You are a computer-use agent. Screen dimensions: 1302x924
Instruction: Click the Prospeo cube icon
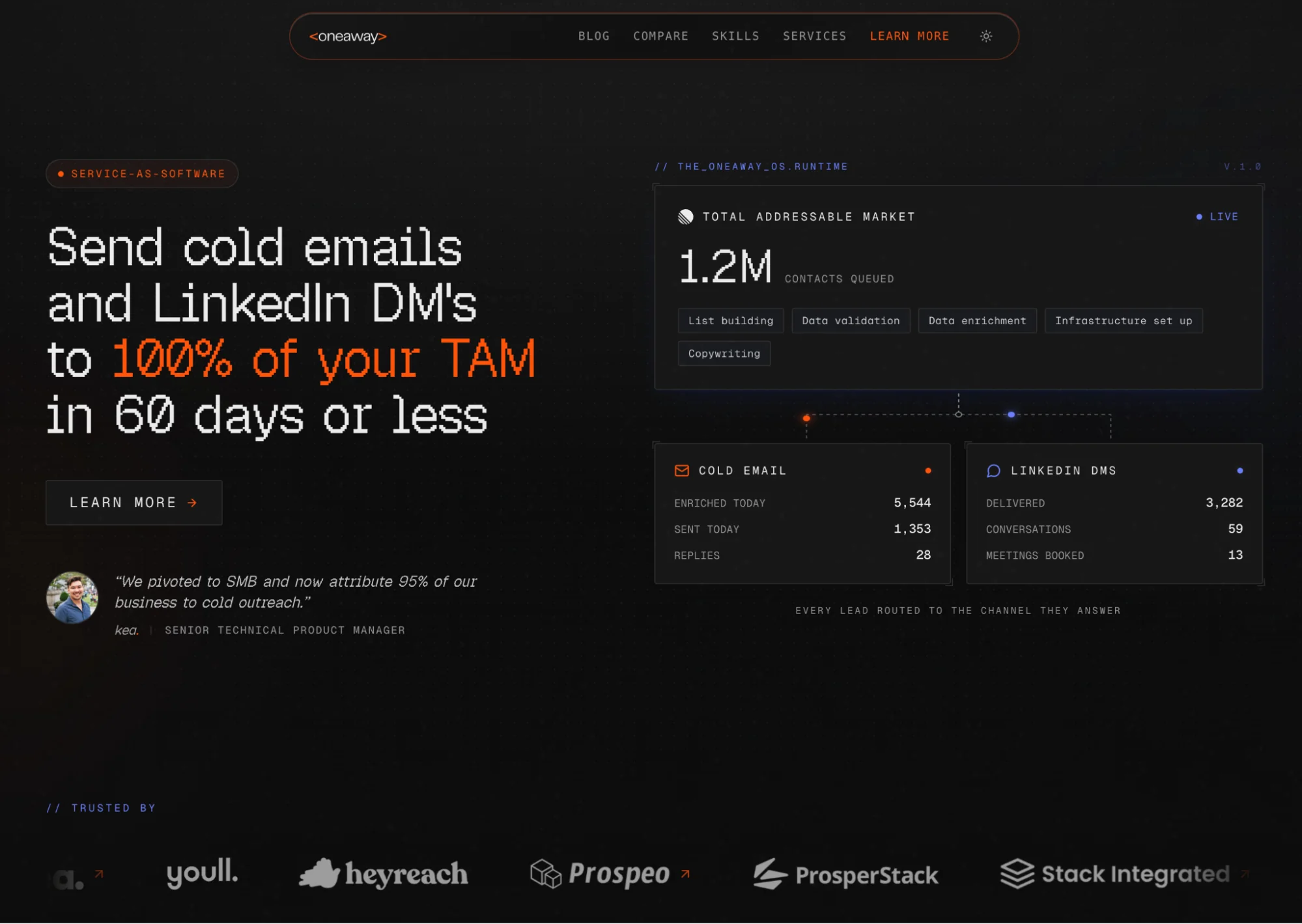click(x=546, y=874)
